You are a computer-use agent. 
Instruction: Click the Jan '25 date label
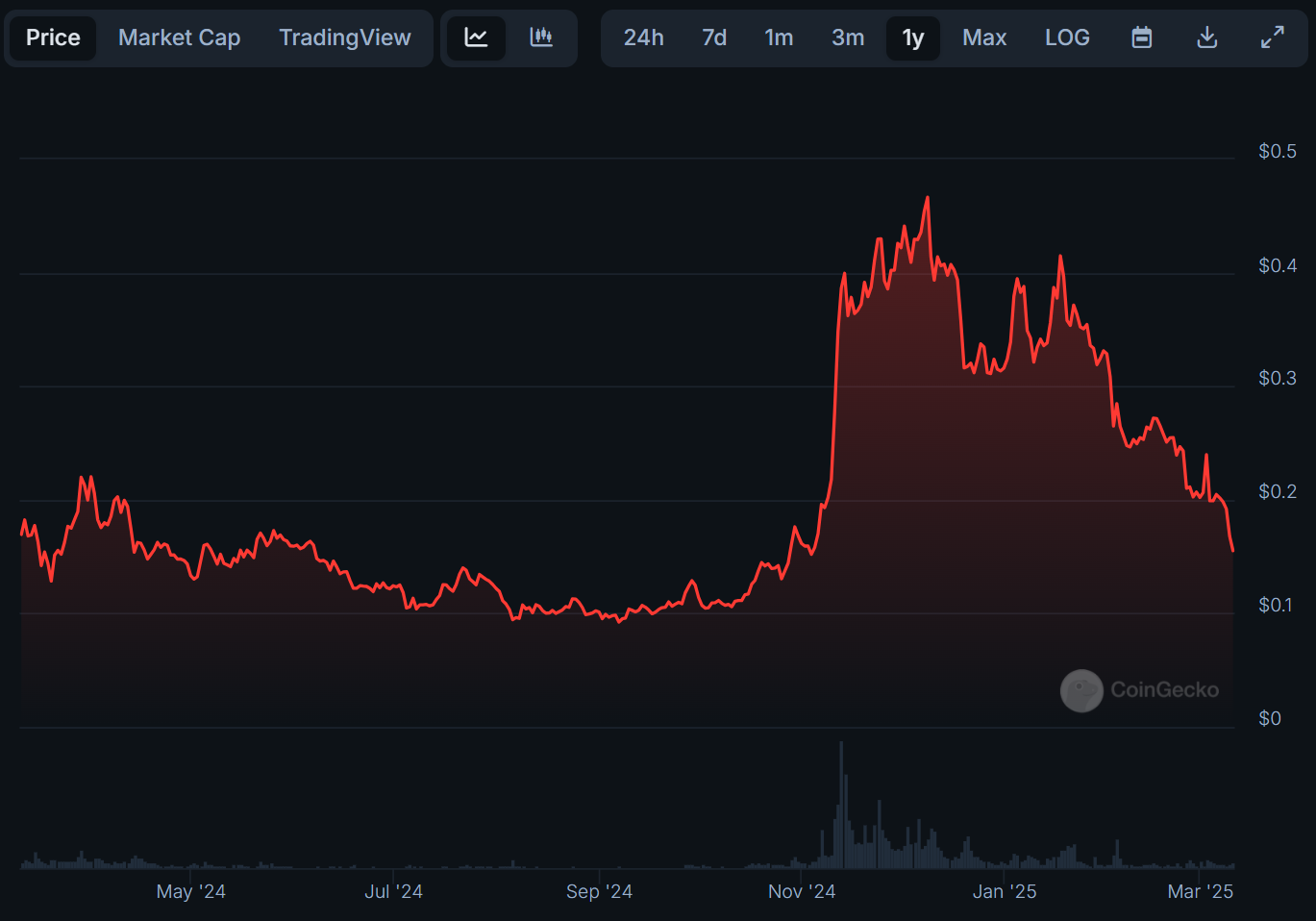click(x=1005, y=891)
